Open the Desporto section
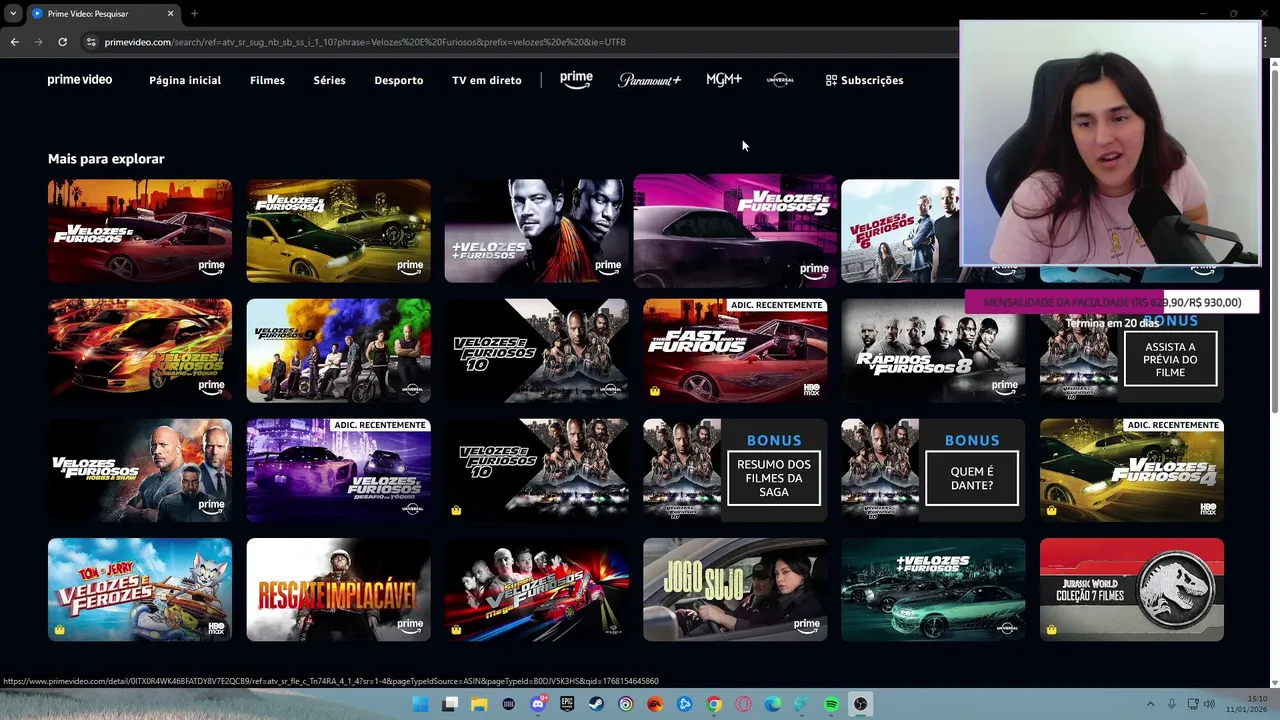The image size is (1280, 720). coord(399,80)
